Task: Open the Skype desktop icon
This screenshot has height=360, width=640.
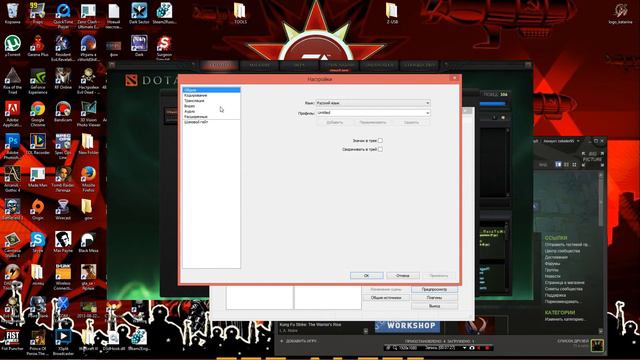Action: click(38, 242)
